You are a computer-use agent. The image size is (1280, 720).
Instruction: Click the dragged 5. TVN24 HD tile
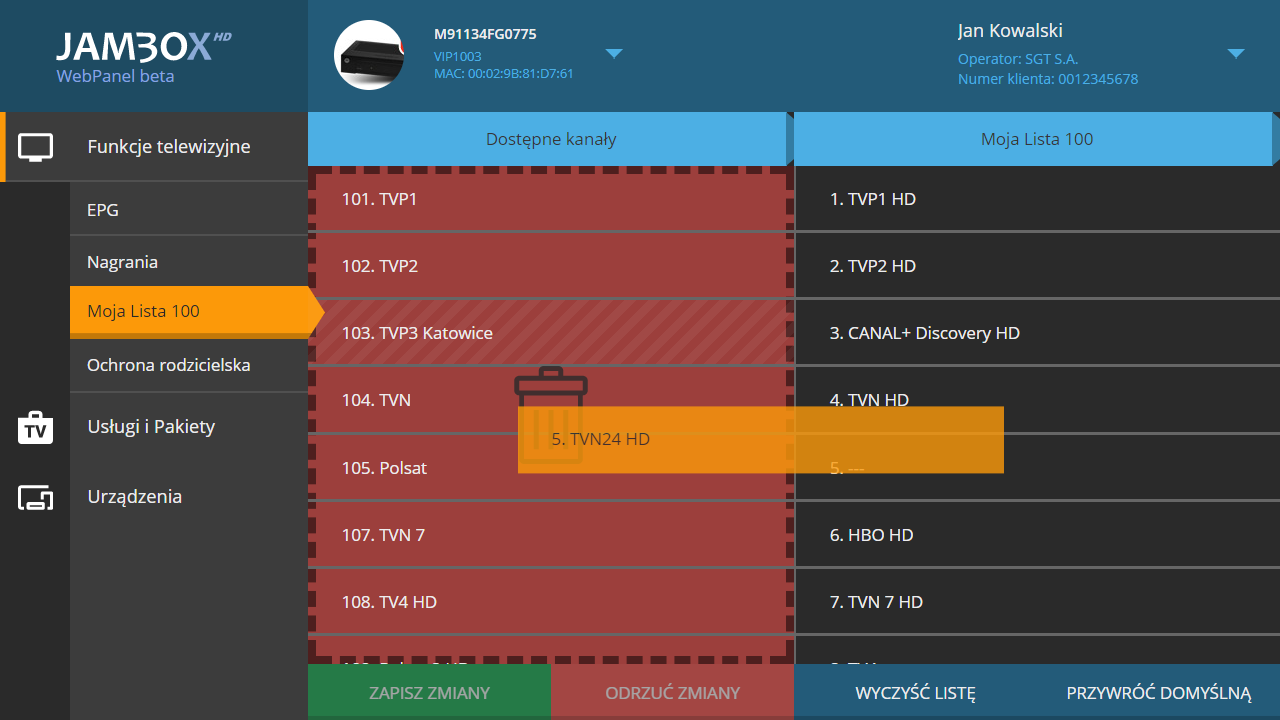pos(761,439)
